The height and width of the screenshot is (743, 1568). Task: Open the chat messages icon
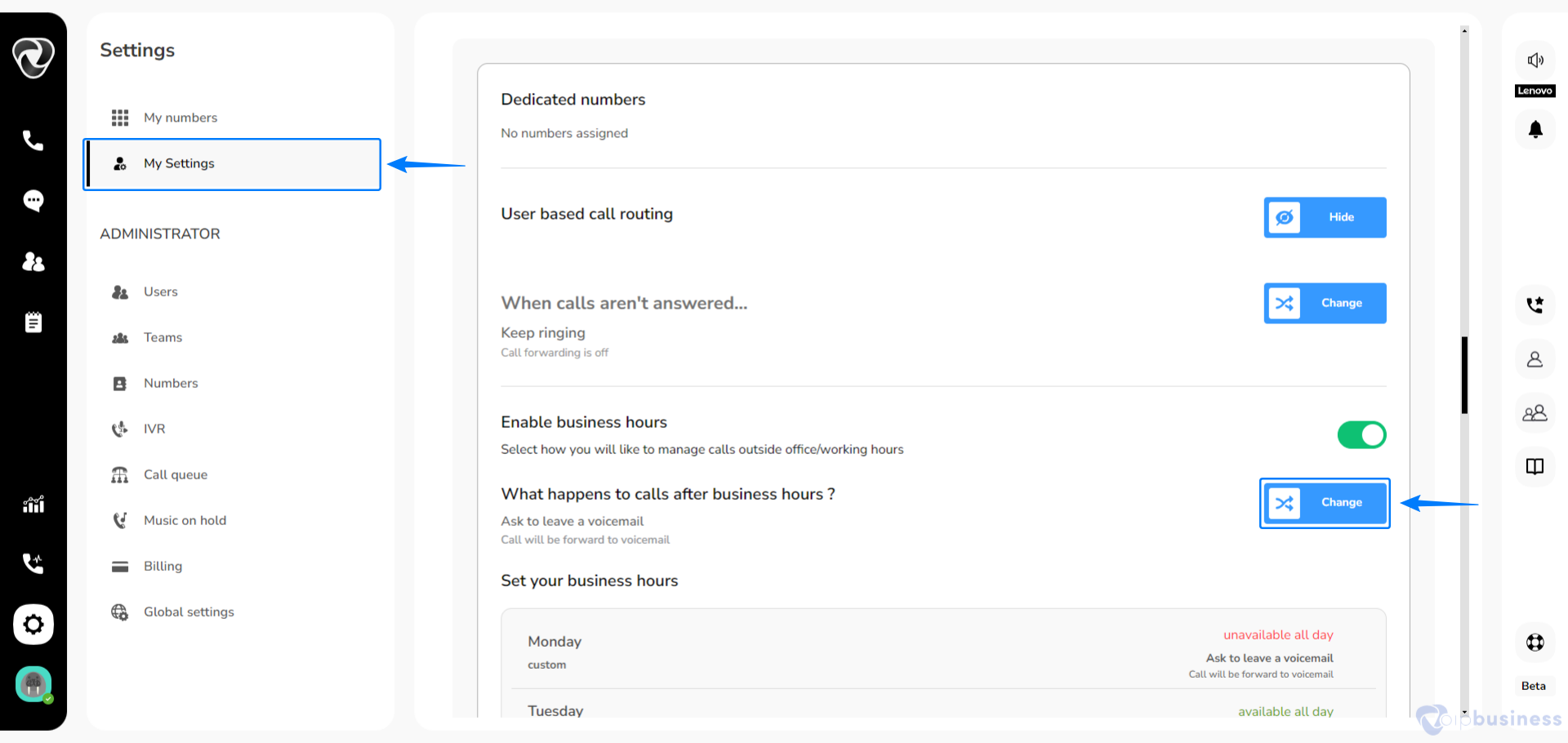(33, 201)
